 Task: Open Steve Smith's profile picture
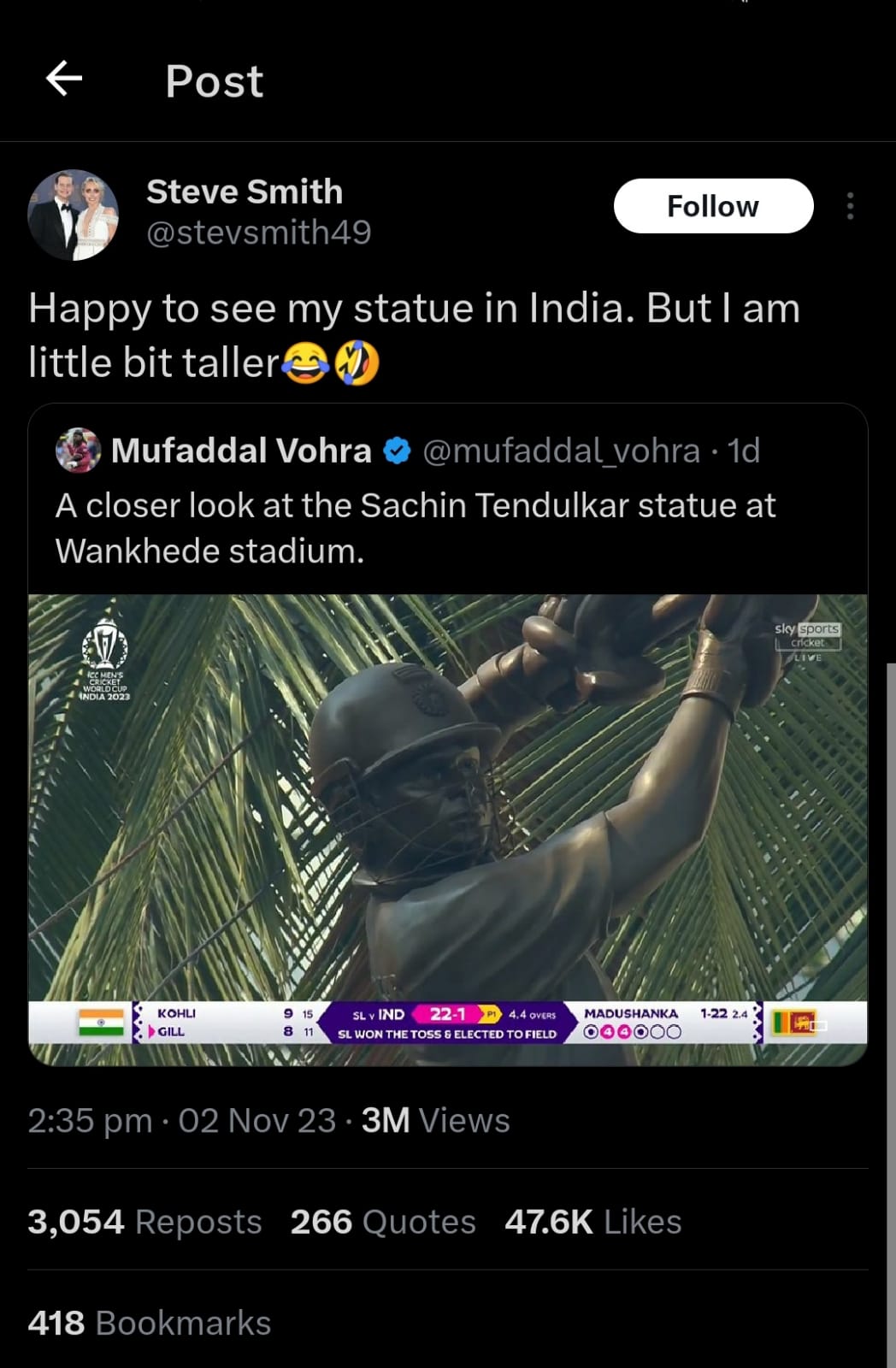pyautogui.click(x=73, y=215)
